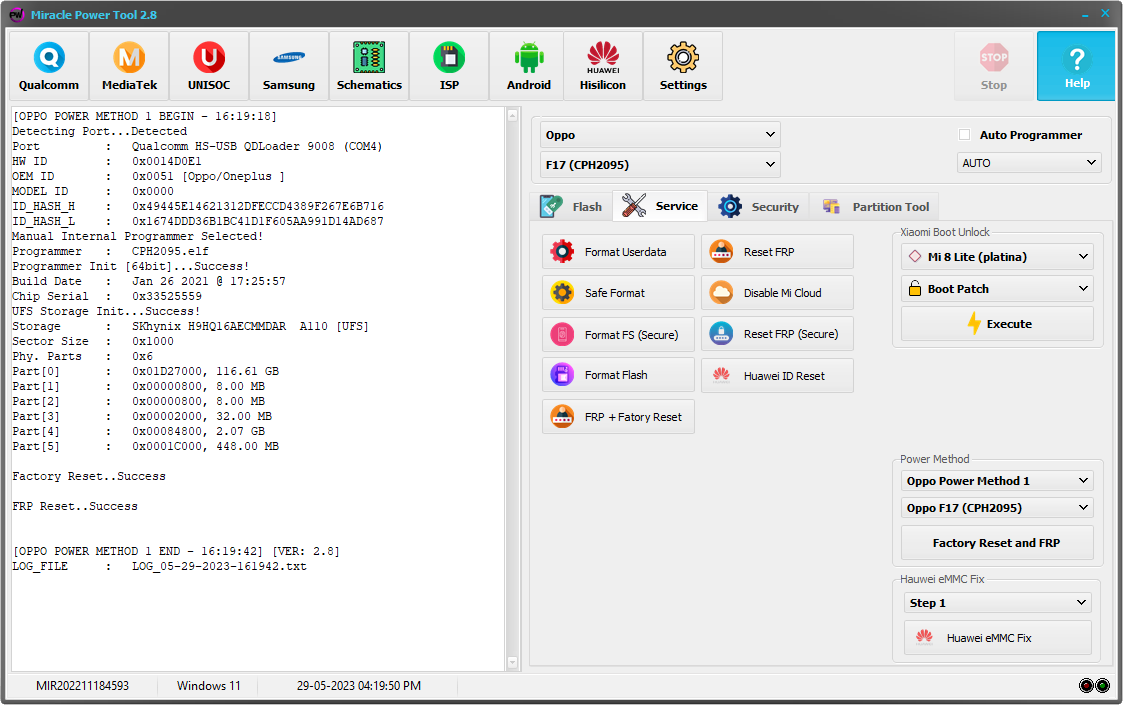Switch to the Service tab
This screenshot has height=705, width=1123.
coord(660,206)
